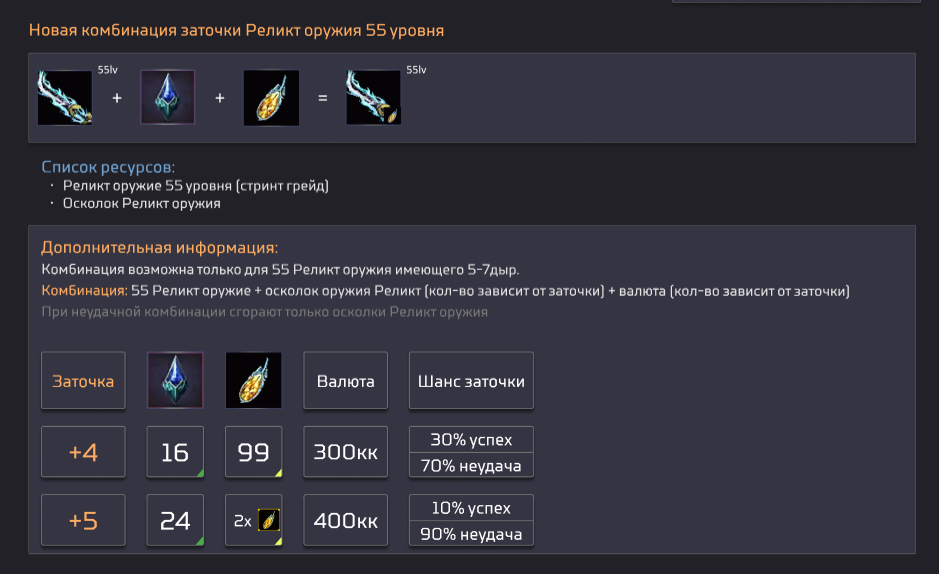Click the Заточка header button
The width and height of the screenshot is (939, 574).
[83, 380]
